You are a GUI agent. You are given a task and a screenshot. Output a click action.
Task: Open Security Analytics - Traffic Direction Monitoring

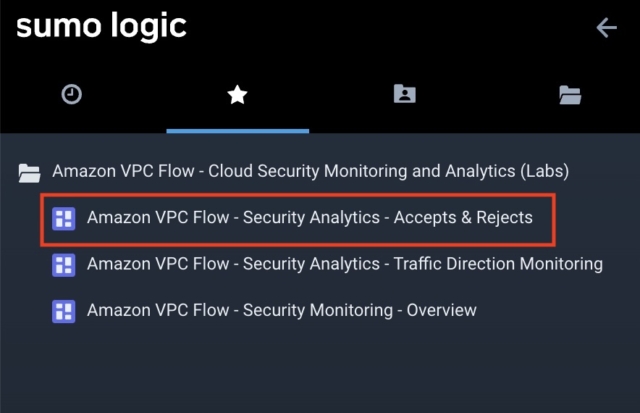coord(345,264)
